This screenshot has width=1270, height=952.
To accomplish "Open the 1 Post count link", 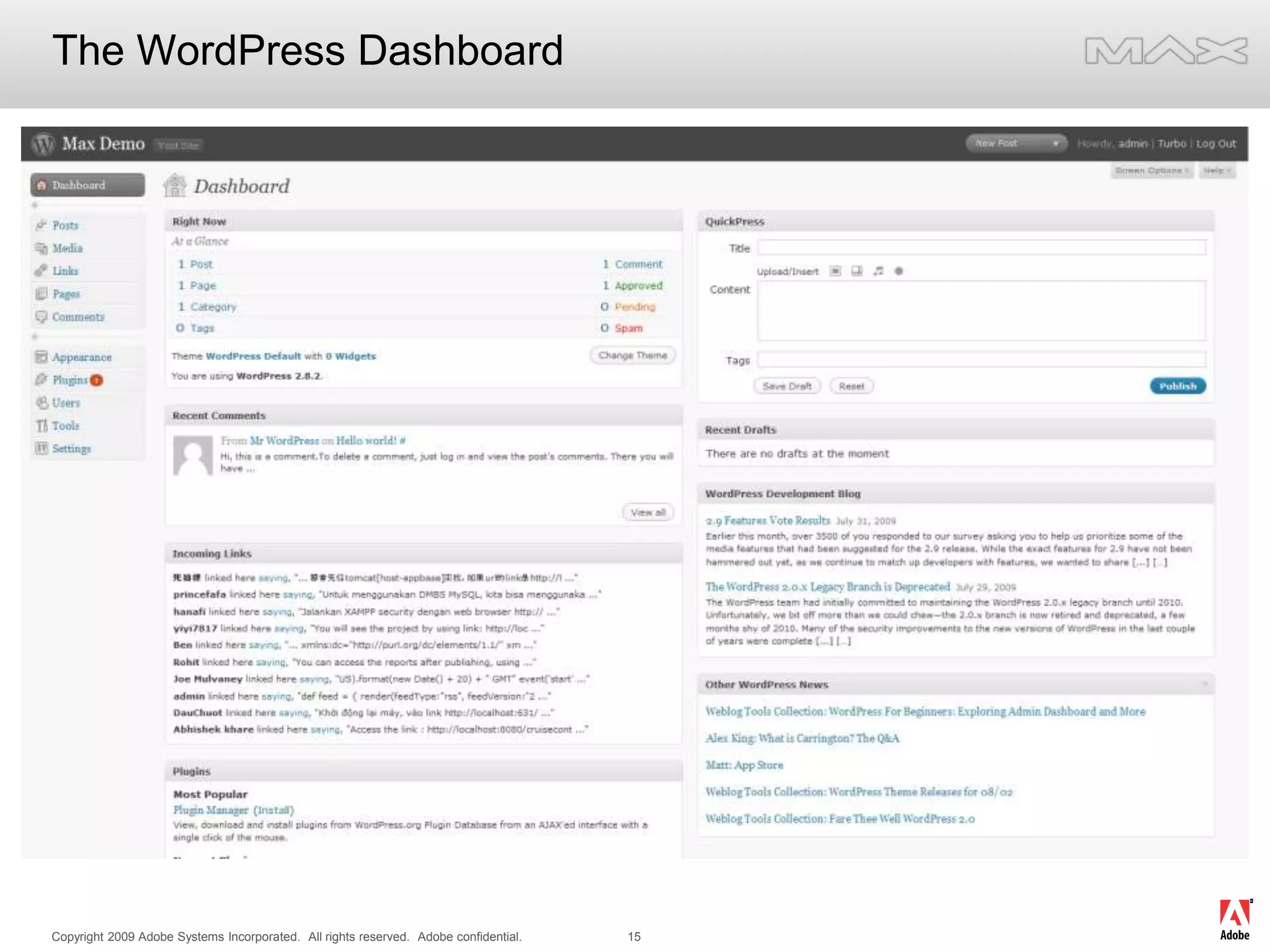I will 195,265.
